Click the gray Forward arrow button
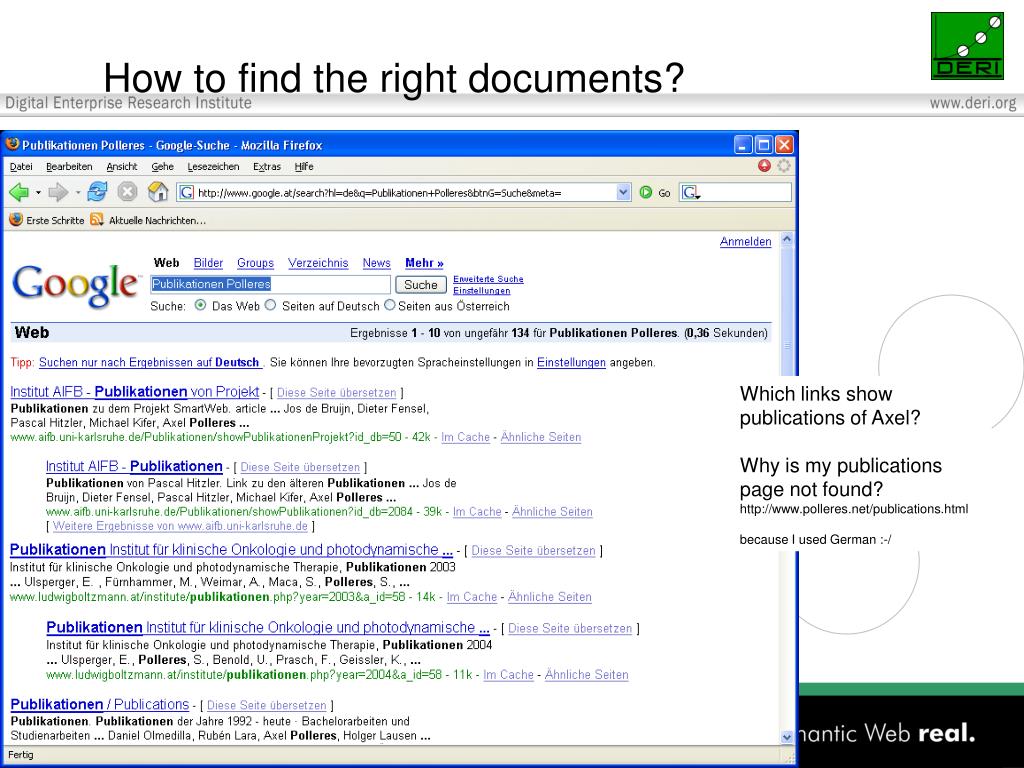This screenshot has height=768, width=1024. click(x=58, y=192)
